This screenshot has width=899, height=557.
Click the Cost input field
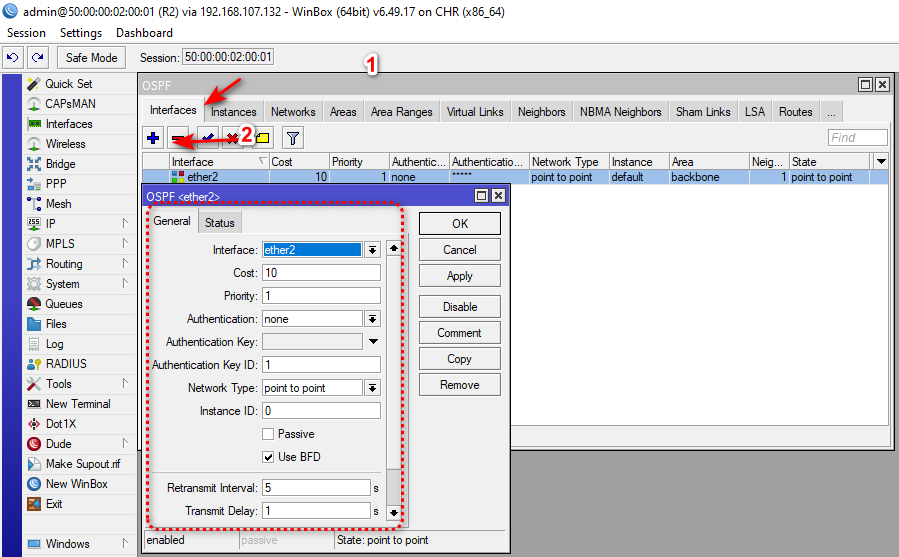pos(321,273)
